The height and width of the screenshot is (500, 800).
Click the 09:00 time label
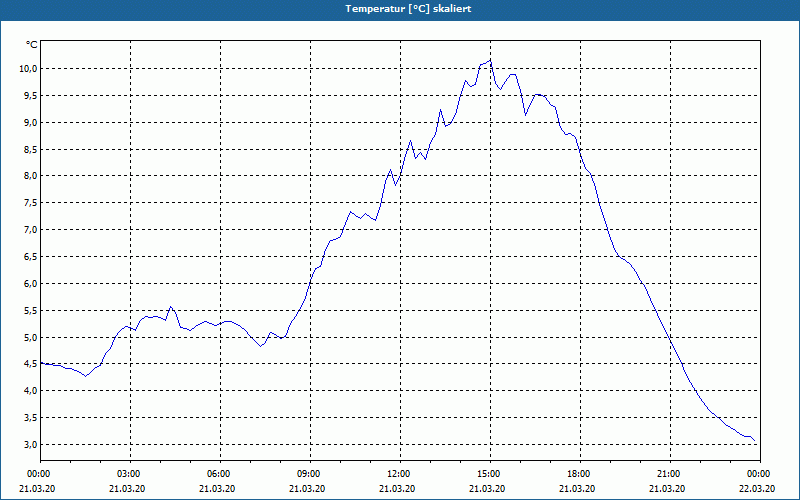coord(310,474)
